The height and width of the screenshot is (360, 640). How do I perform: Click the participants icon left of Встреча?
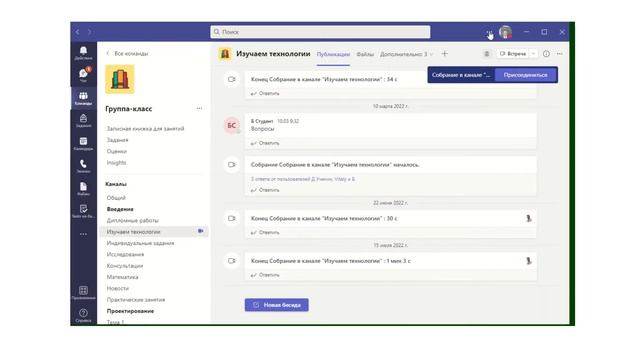[x=487, y=54]
